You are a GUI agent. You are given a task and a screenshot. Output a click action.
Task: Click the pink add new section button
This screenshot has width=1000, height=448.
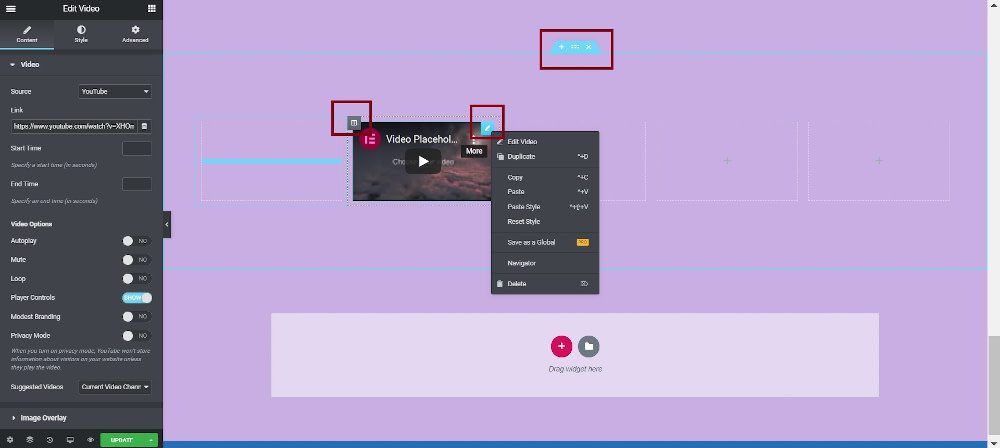pyautogui.click(x=561, y=346)
